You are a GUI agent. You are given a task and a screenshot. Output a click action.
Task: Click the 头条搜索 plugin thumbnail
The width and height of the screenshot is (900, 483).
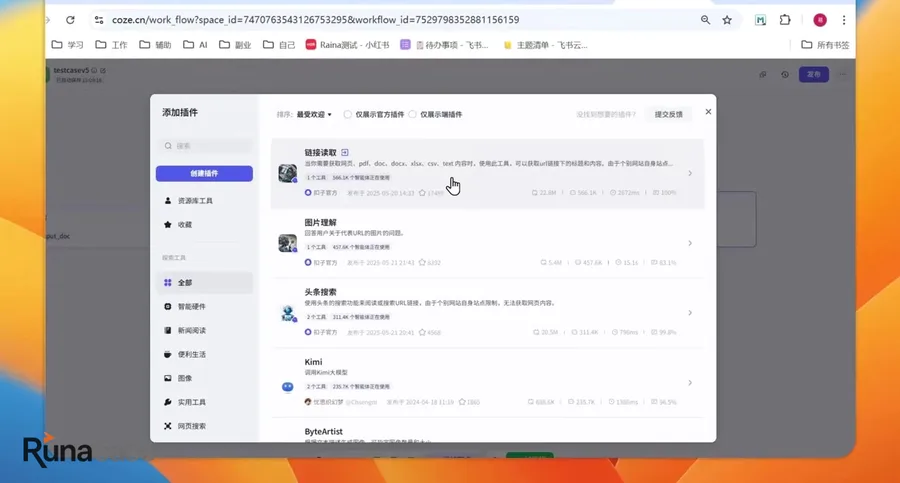tap(288, 313)
